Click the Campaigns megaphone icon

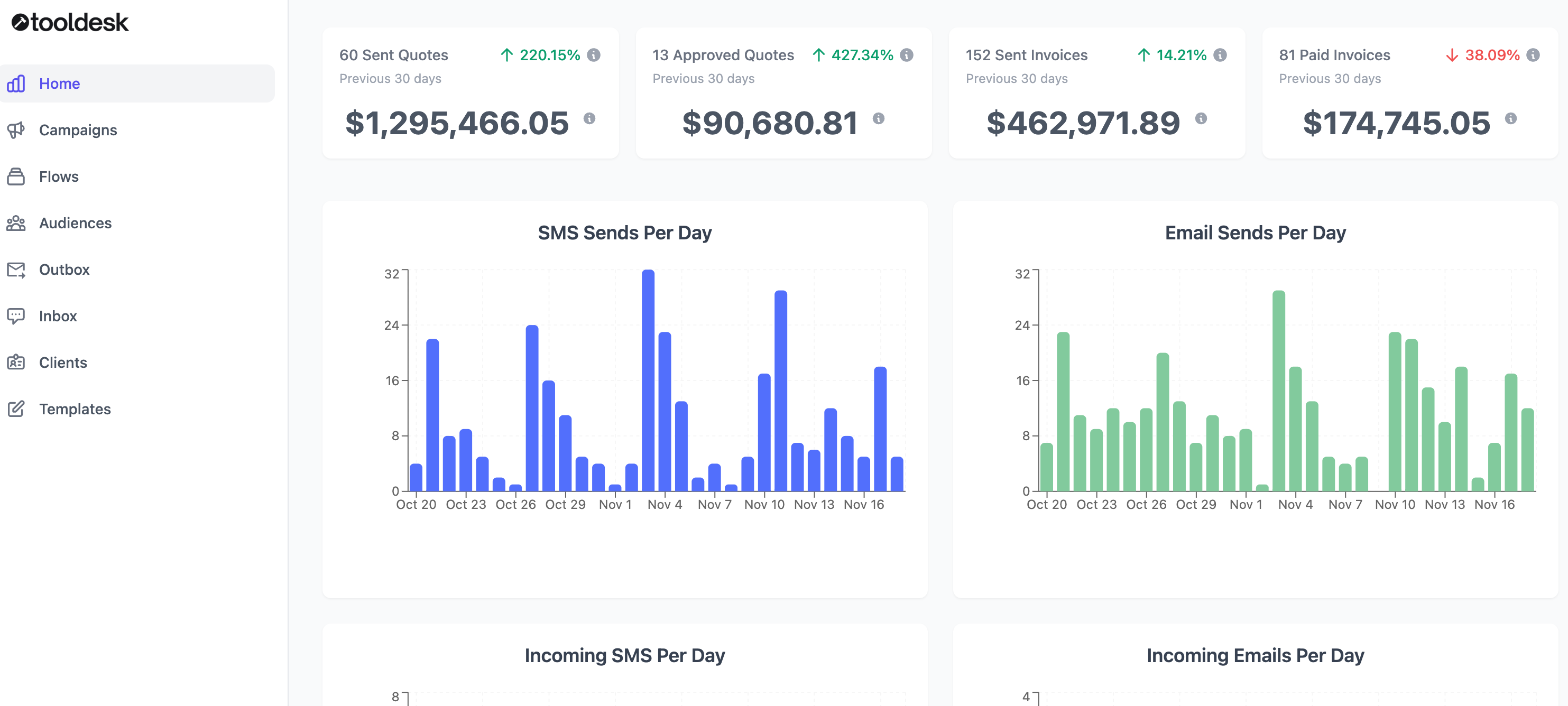[16, 129]
